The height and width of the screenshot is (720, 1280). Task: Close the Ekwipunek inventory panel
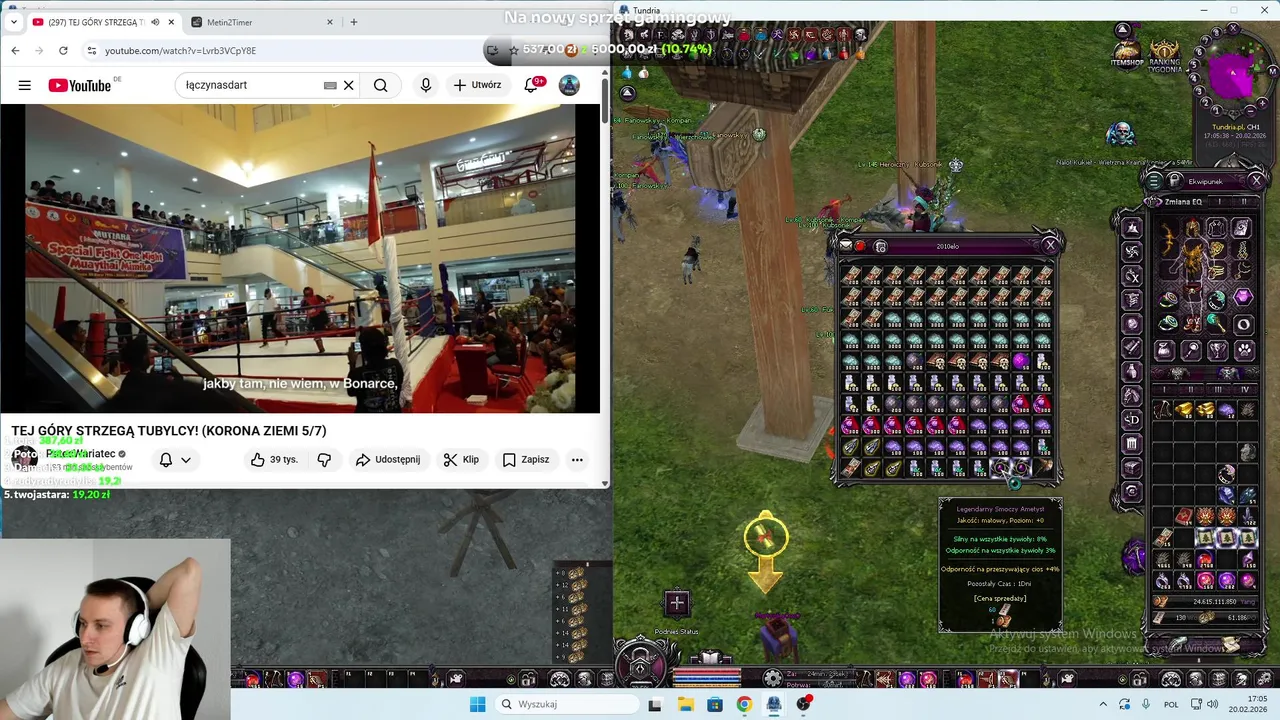coord(1256,181)
